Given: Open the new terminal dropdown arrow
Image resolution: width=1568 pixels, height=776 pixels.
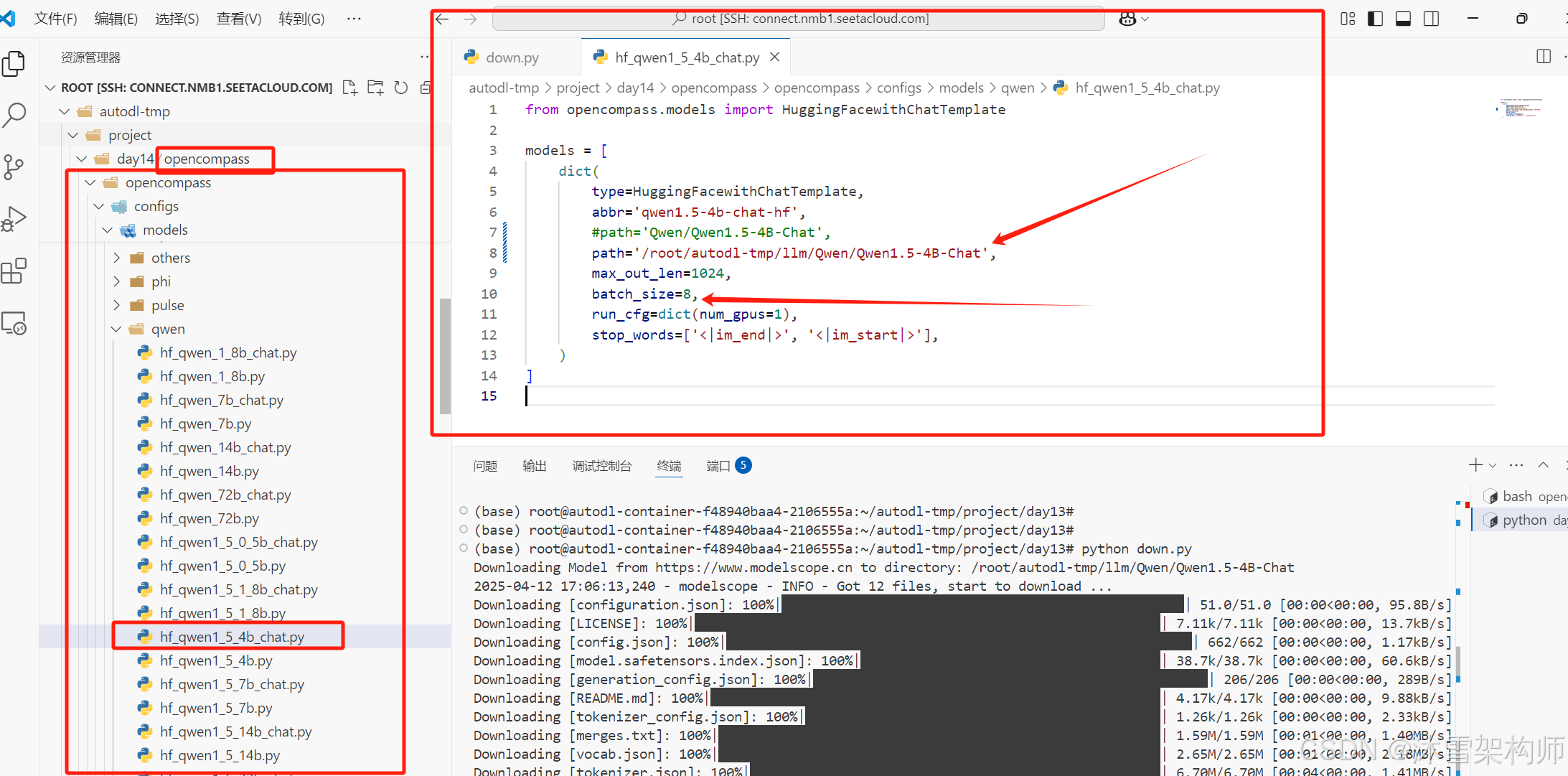Looking at the screenshot, I should click(1493, 466).
